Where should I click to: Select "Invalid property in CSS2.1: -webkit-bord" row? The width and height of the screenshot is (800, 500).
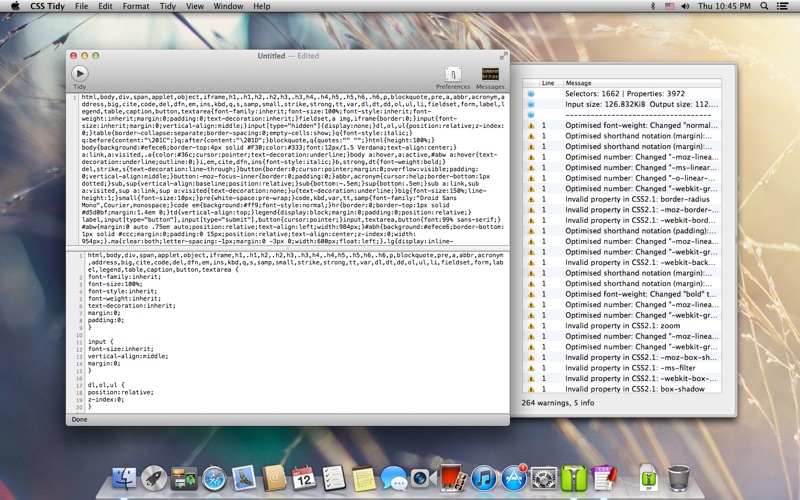coord(622,220)
